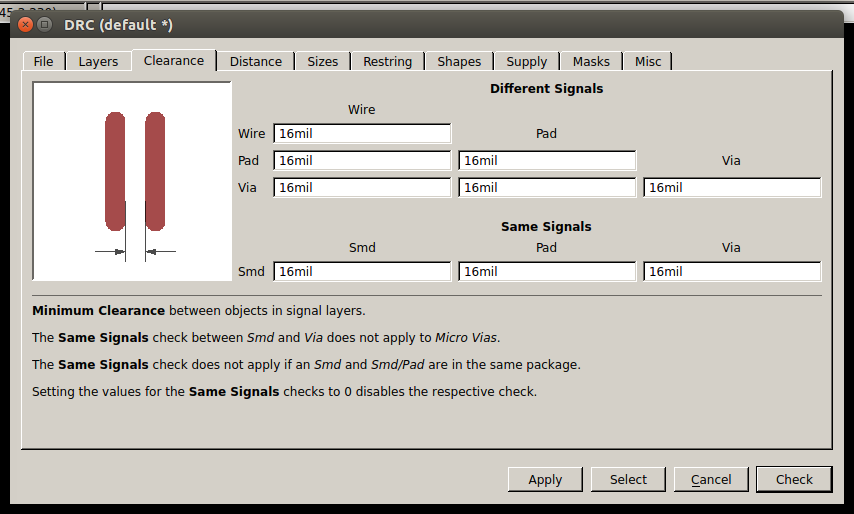
Task: Click the Wire-to-Wire clearance field
Action: [361, 134]
